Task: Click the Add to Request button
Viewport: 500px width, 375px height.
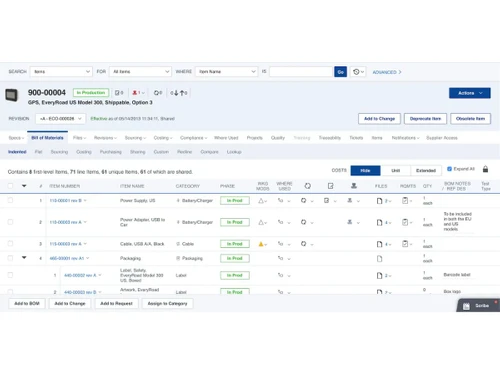Action: 116,304
